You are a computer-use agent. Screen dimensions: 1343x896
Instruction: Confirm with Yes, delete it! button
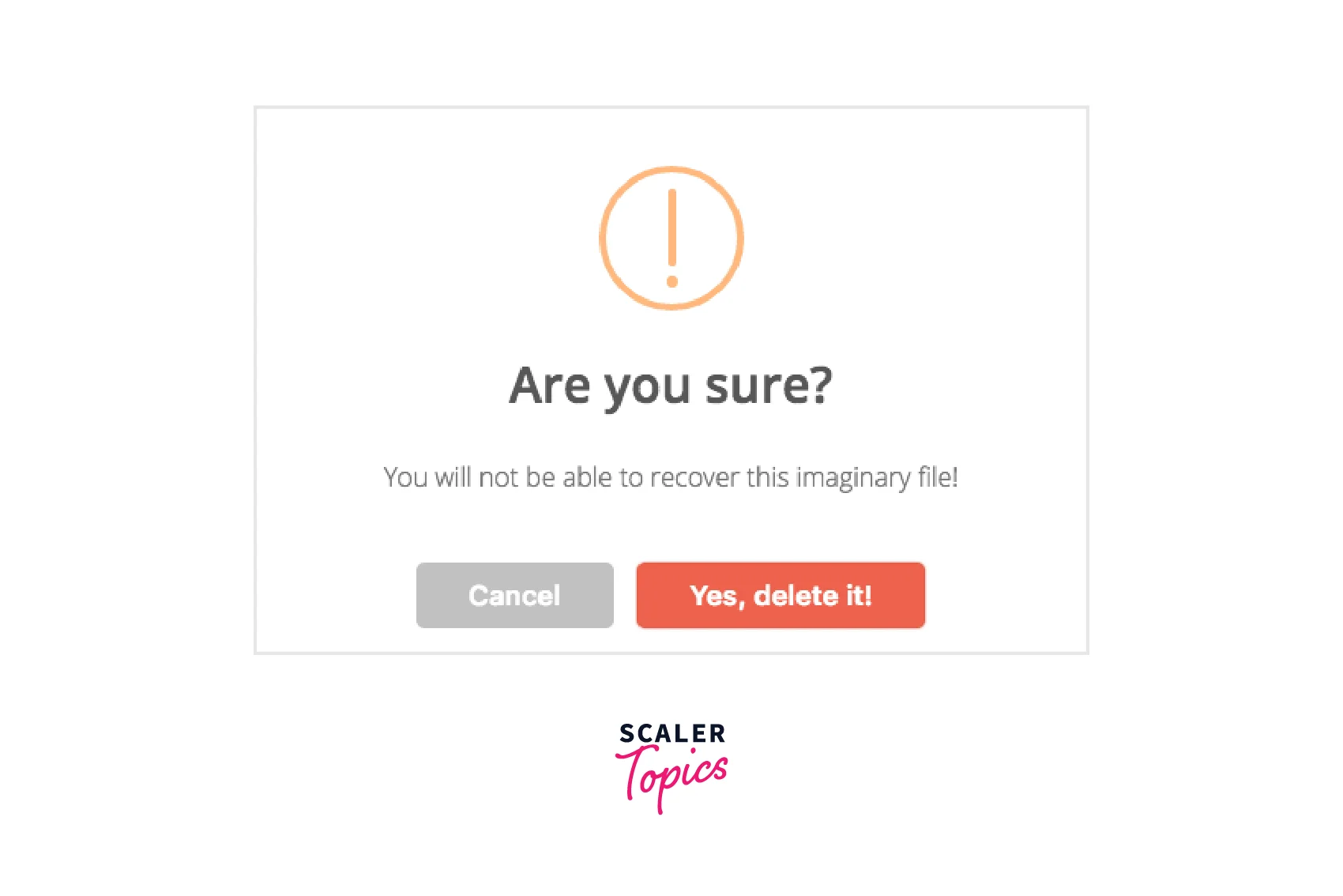781,596
